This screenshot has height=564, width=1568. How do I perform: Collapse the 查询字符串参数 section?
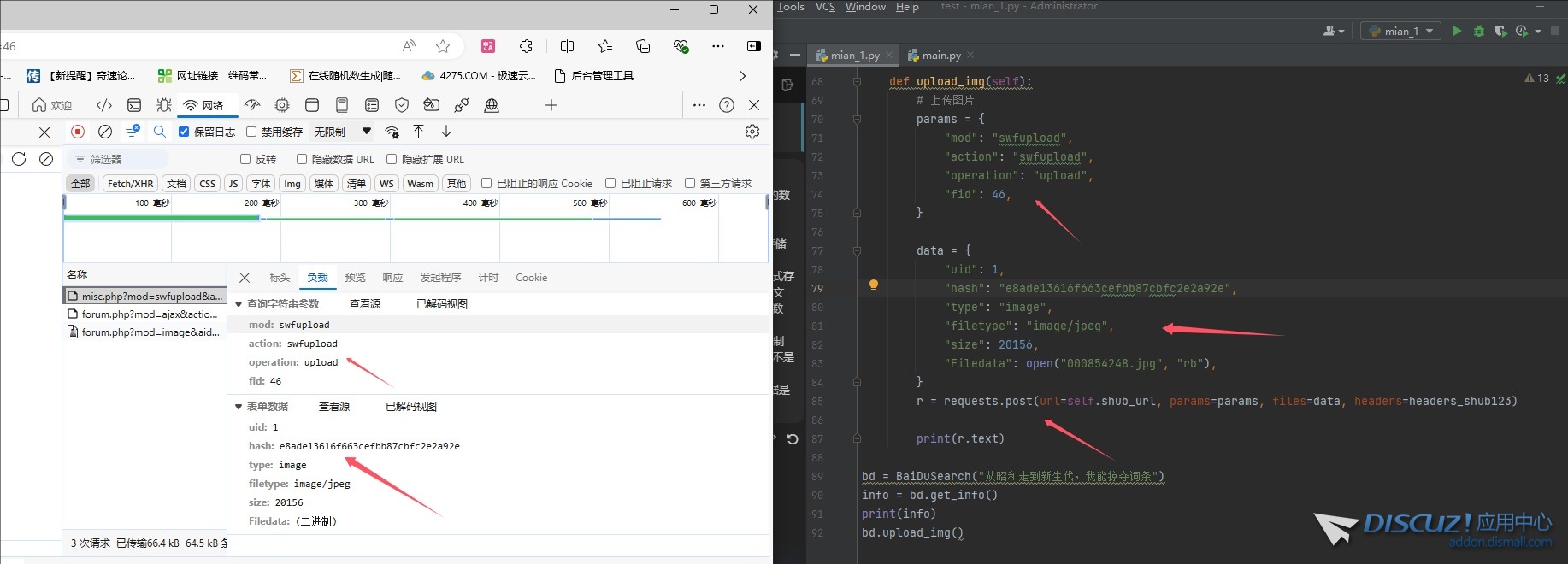pyautogui.click(x=239, y=304)
